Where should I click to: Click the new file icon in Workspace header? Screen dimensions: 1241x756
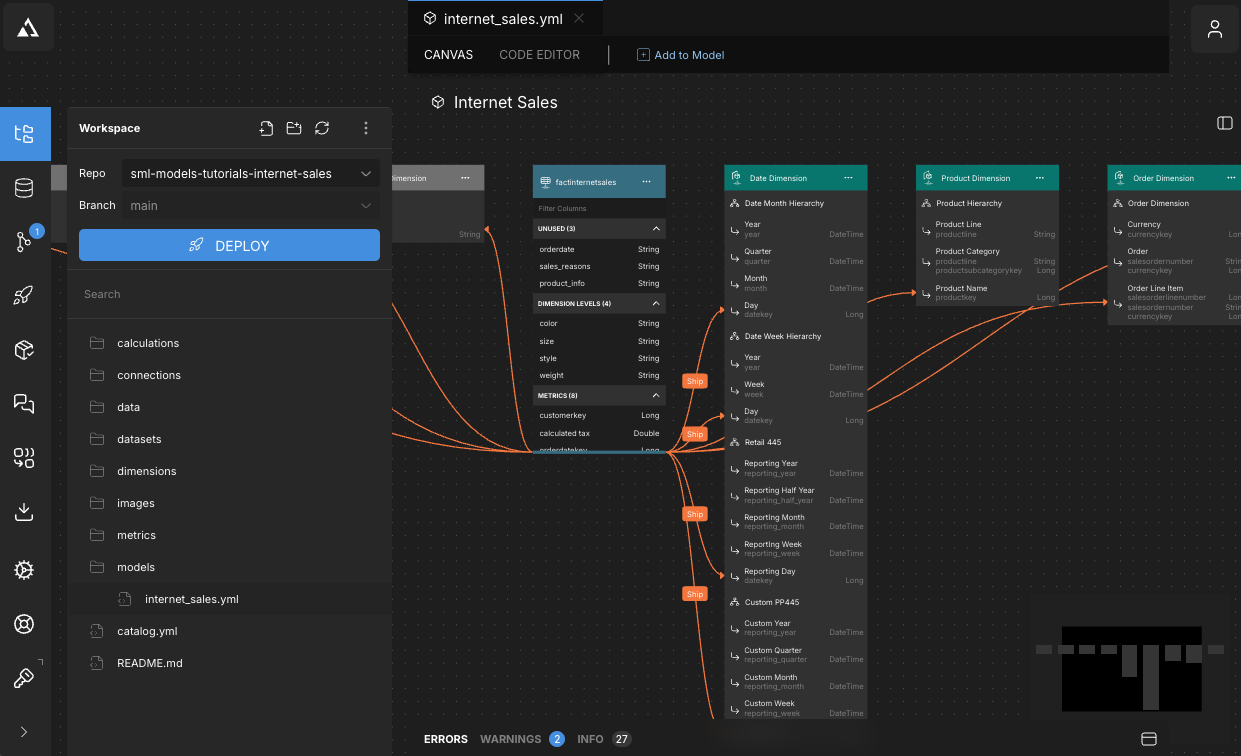[266, 128]
